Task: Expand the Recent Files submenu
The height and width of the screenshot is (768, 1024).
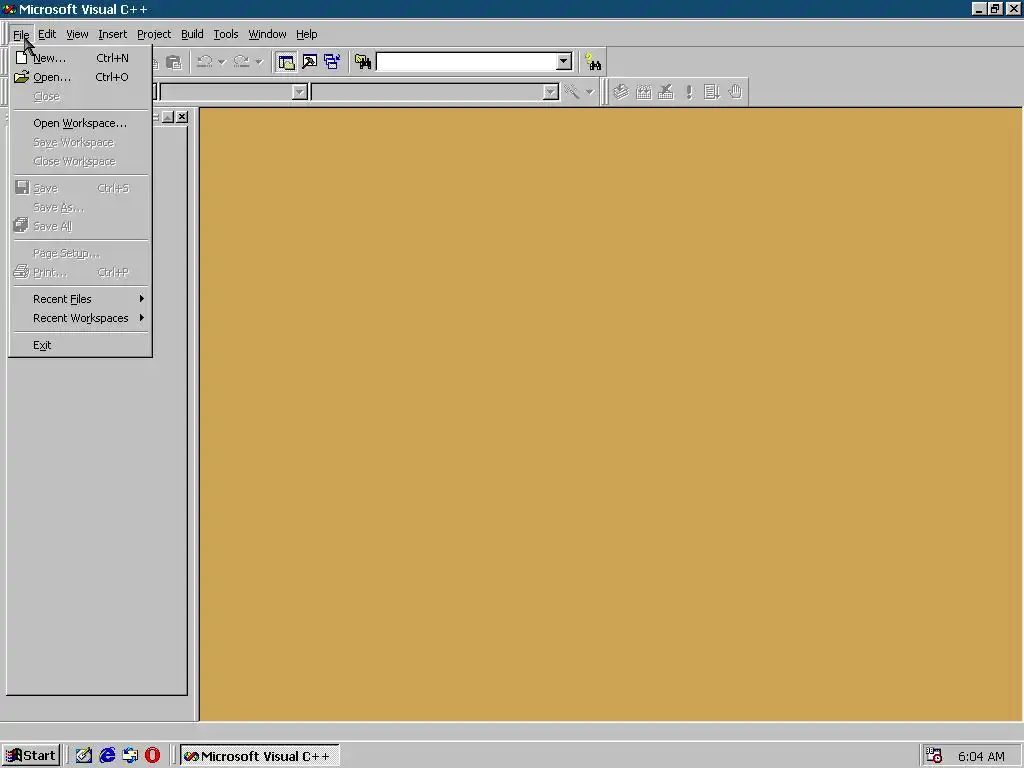Action: 81,299
